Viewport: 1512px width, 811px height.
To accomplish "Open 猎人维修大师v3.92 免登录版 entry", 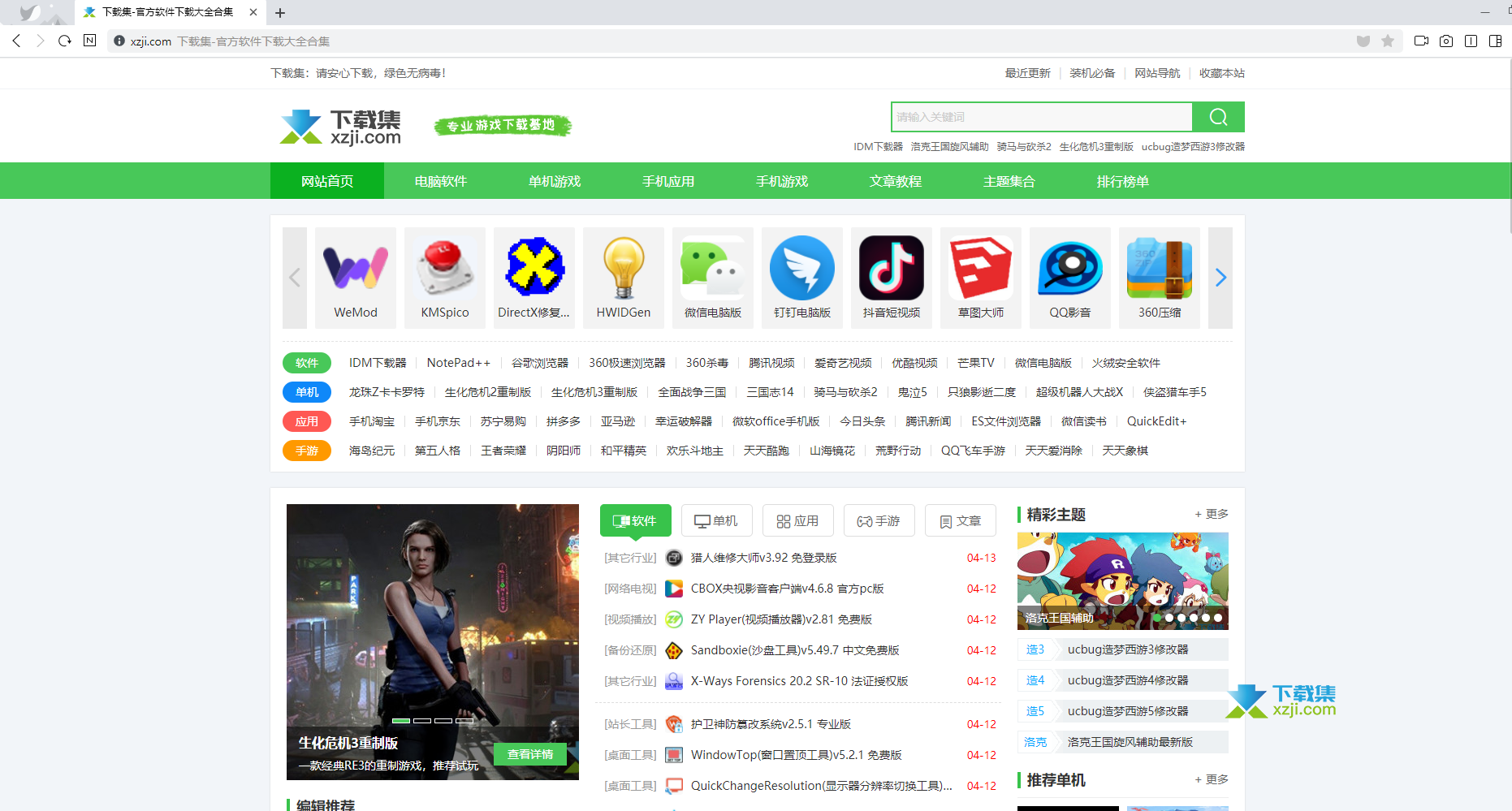I will click(764, 558).
